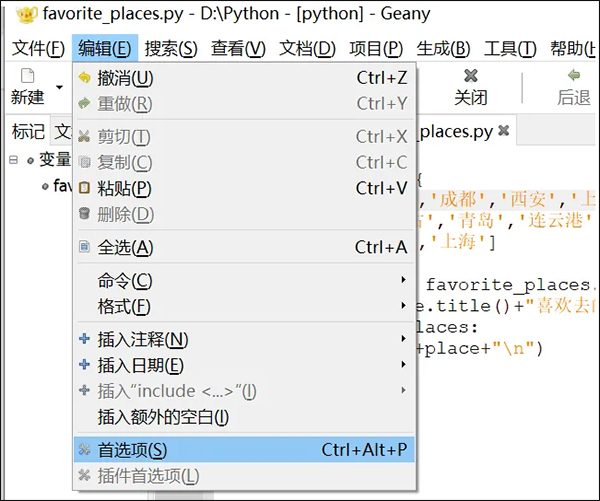Click Insert Additional Whitespace (插入额外的空白)
This screenshot has width=600, height=501.
tap(162, 417)
